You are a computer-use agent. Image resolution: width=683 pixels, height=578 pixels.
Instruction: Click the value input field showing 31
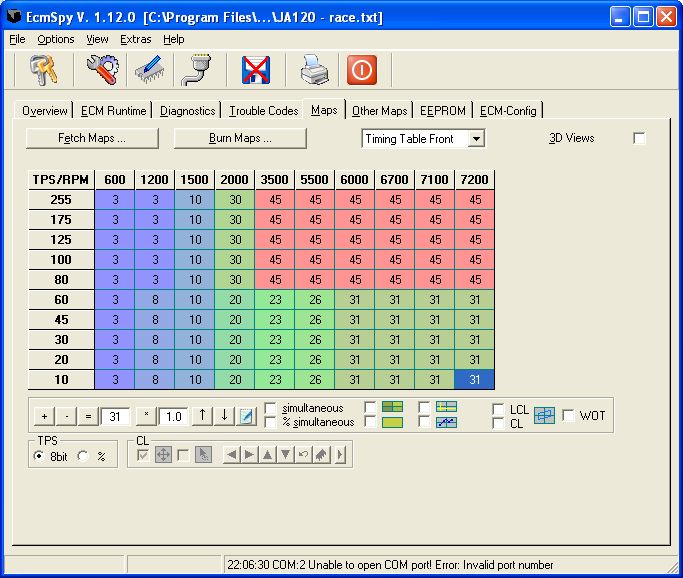pos(115,416)
